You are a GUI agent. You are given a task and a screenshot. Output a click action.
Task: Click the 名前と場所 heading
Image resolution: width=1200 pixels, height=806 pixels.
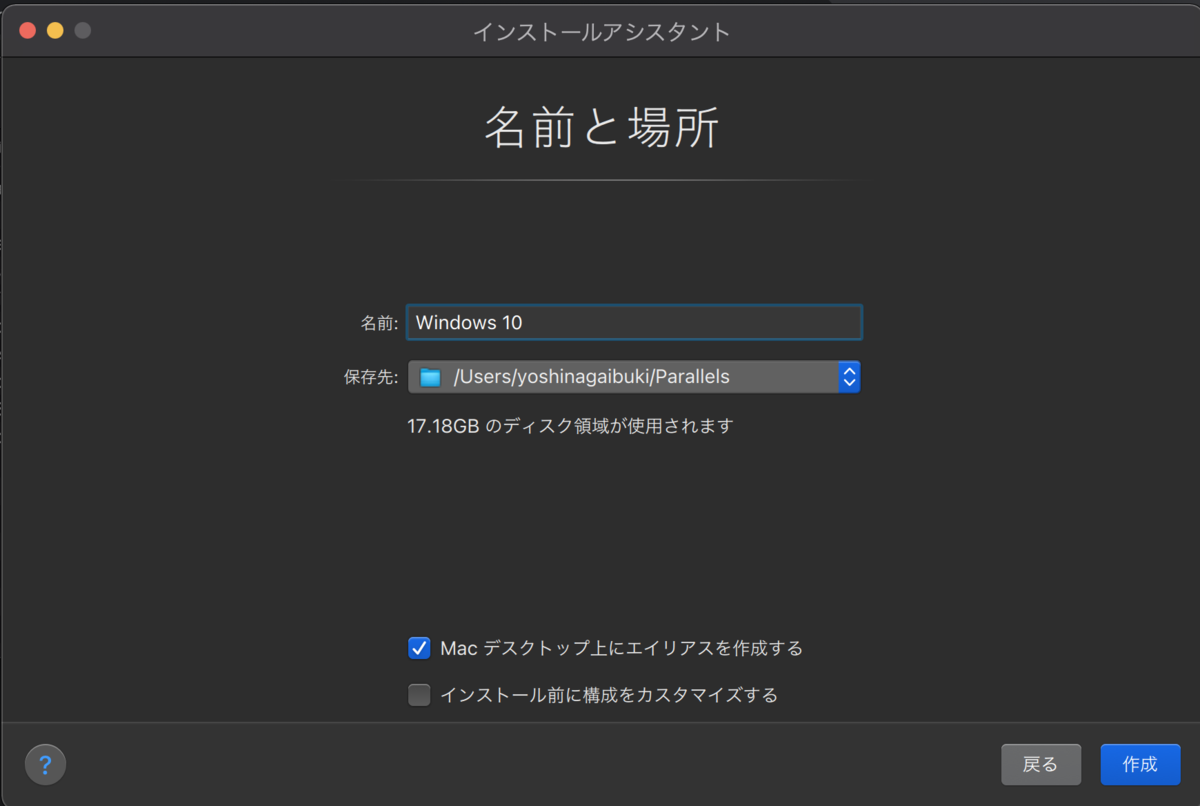click(x=602, y=127)
